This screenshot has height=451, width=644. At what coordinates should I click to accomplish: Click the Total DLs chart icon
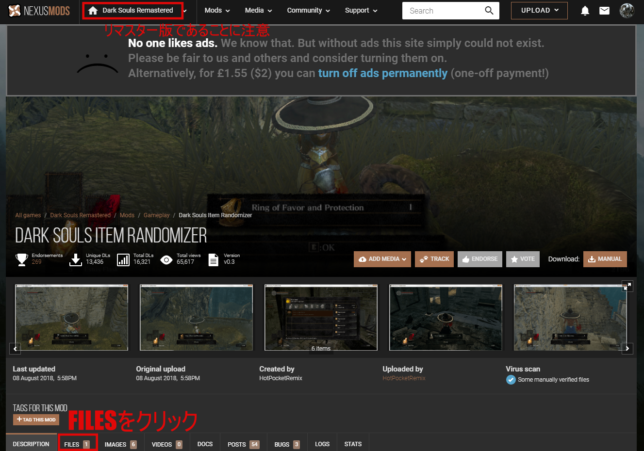coord(123,260)
